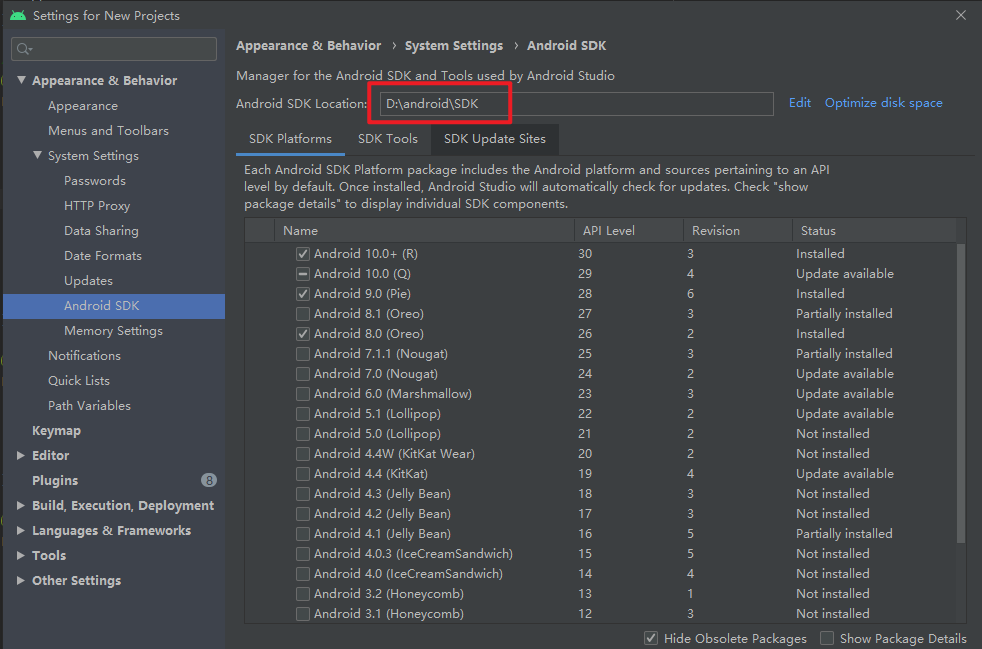Check the Android 7.1.1 (Nougat) checkbox

302,354
